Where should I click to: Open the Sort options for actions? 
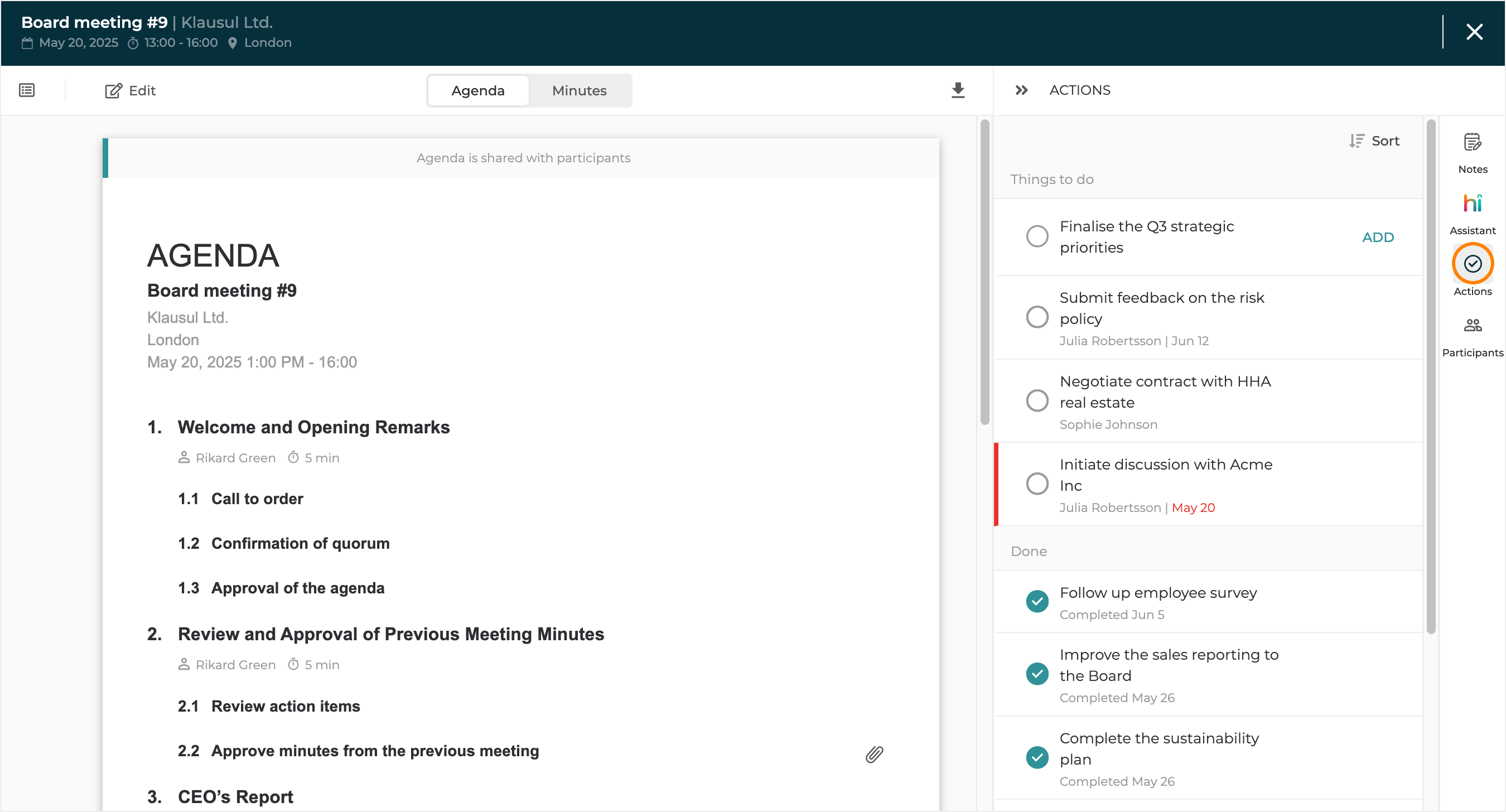pyautogui.click(x=1374, y=141)
